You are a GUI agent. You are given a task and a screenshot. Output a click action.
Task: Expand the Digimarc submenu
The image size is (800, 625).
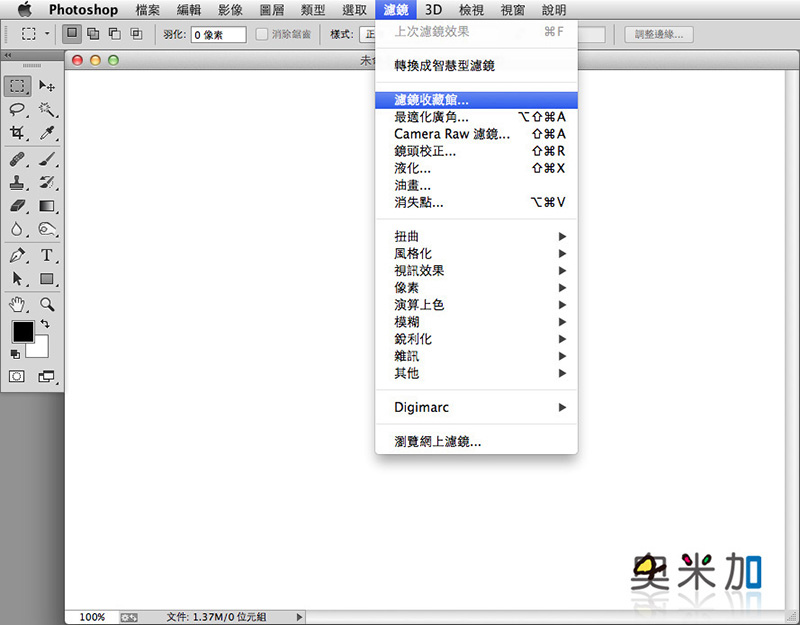pos(477,407)
